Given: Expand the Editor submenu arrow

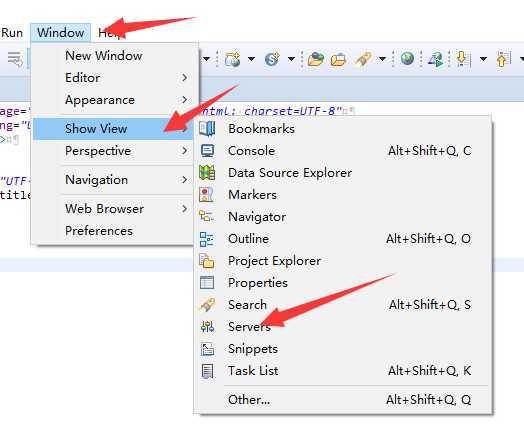Looking at the screenshot, I should 184,78.
